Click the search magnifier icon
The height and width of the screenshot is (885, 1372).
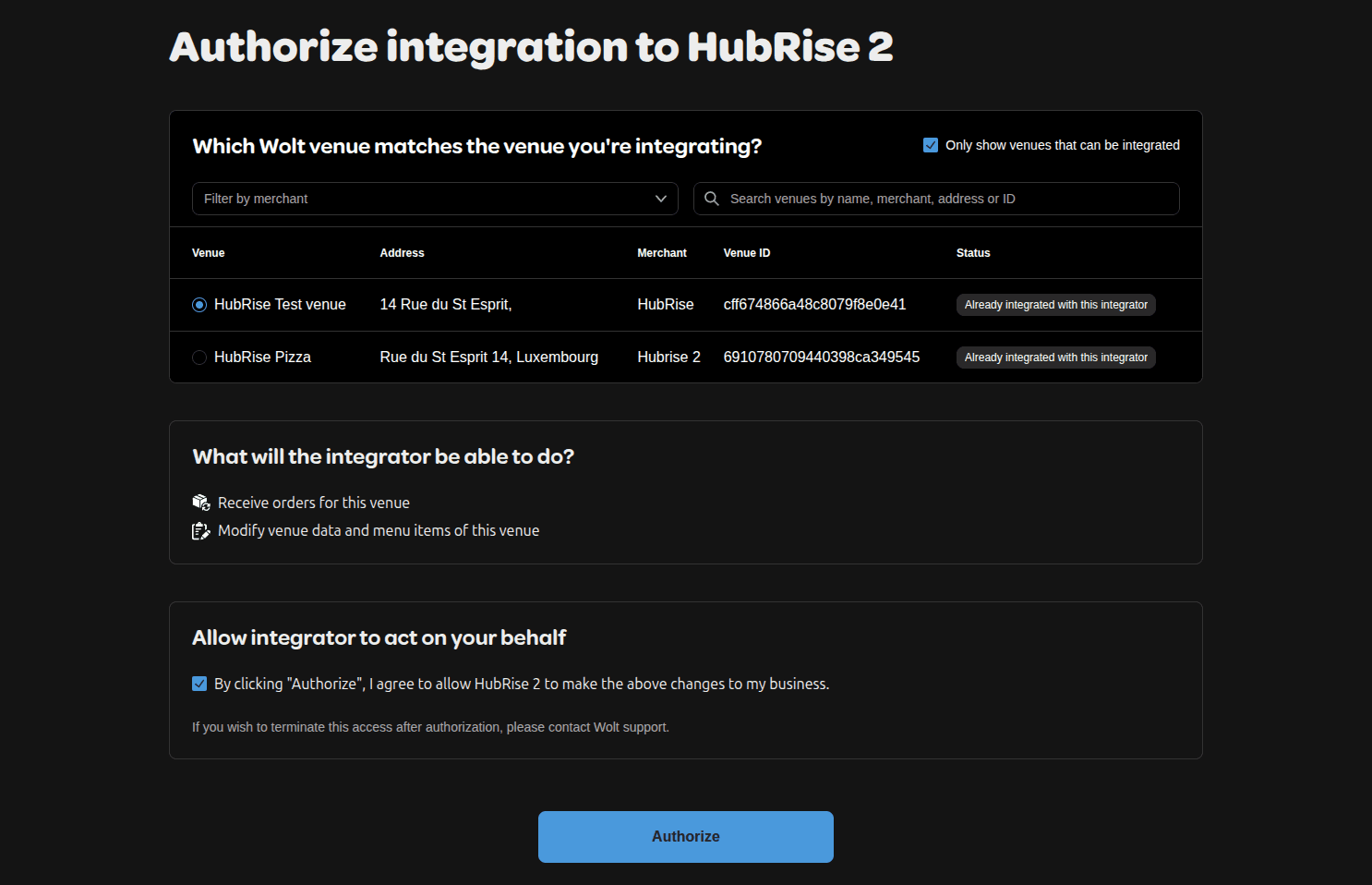pos(711,199)
